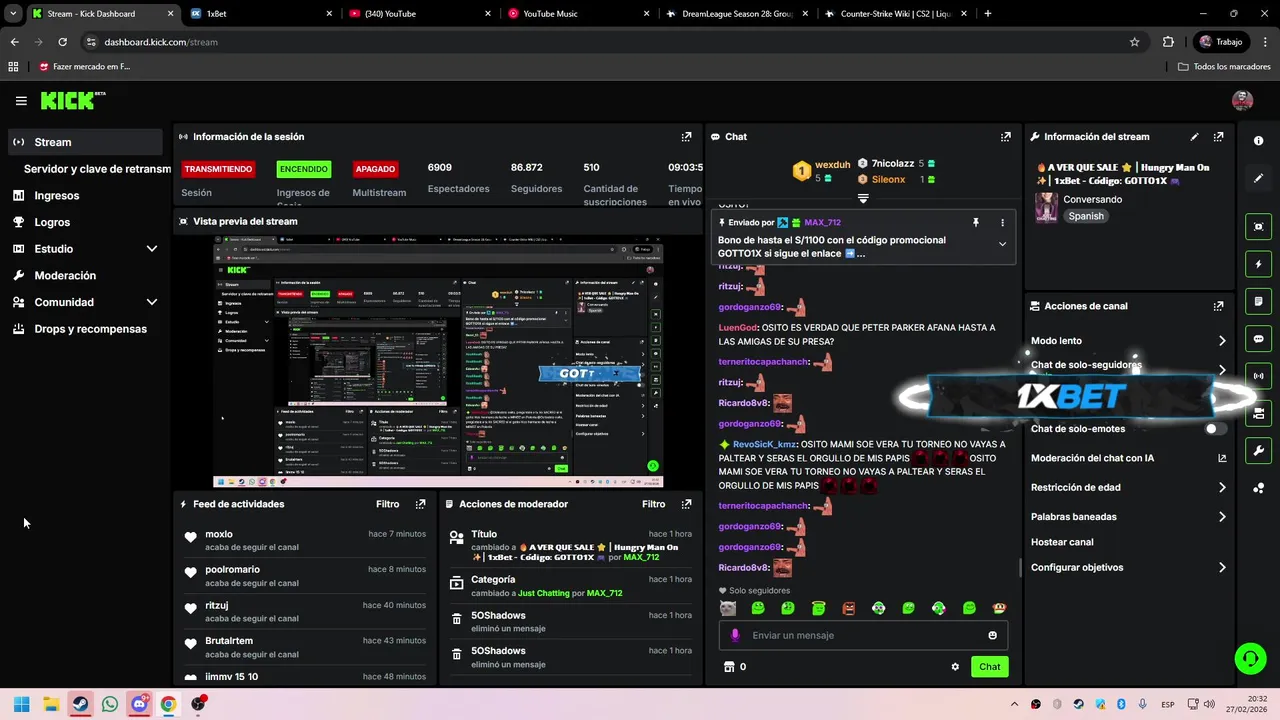Click the lightning bolt icon in right sidebar
The height and width of the screenshot is (720, 1280).
click(1259, 264)
